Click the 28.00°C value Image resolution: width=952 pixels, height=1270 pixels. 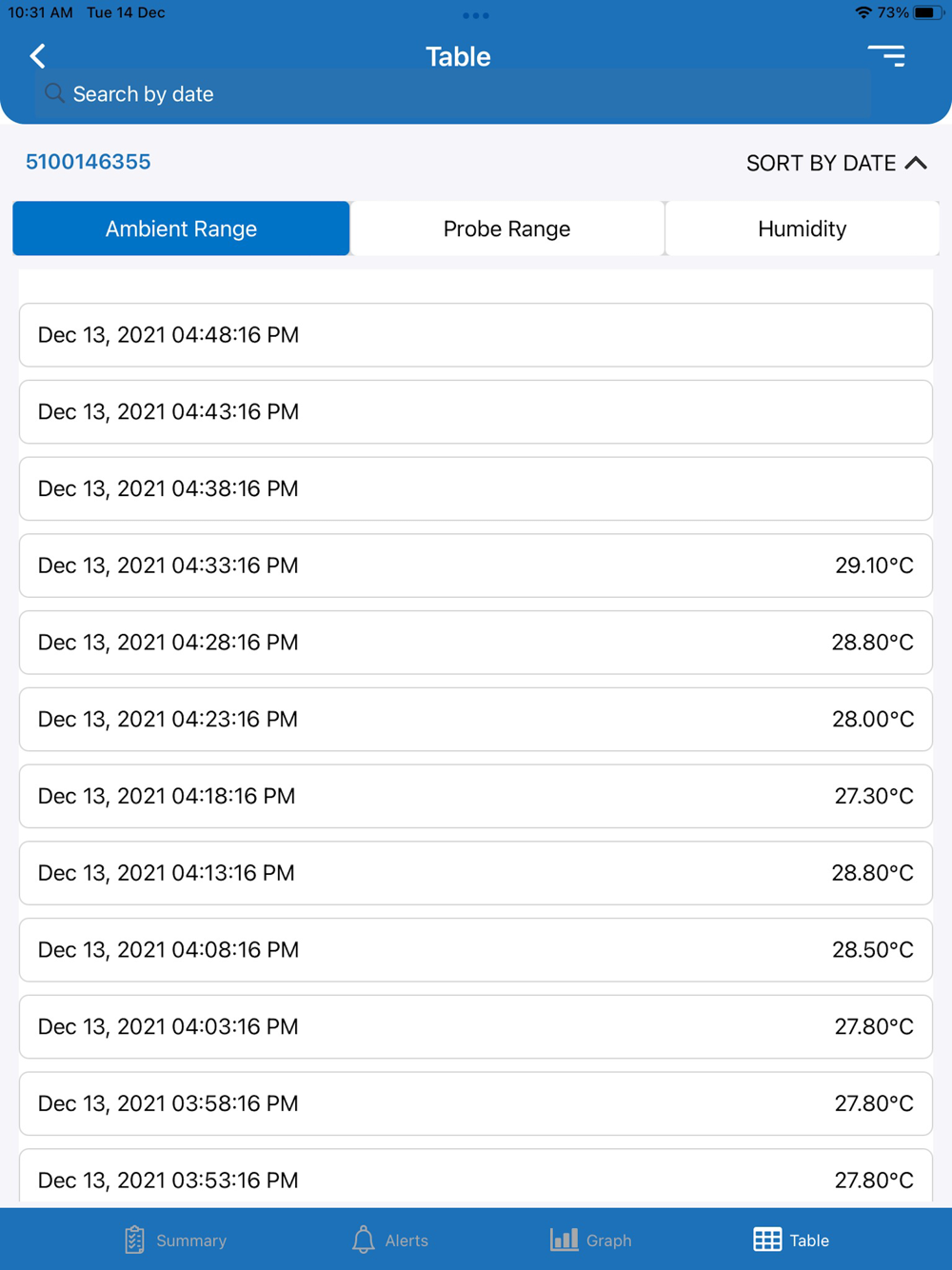[x=873, y=719]
